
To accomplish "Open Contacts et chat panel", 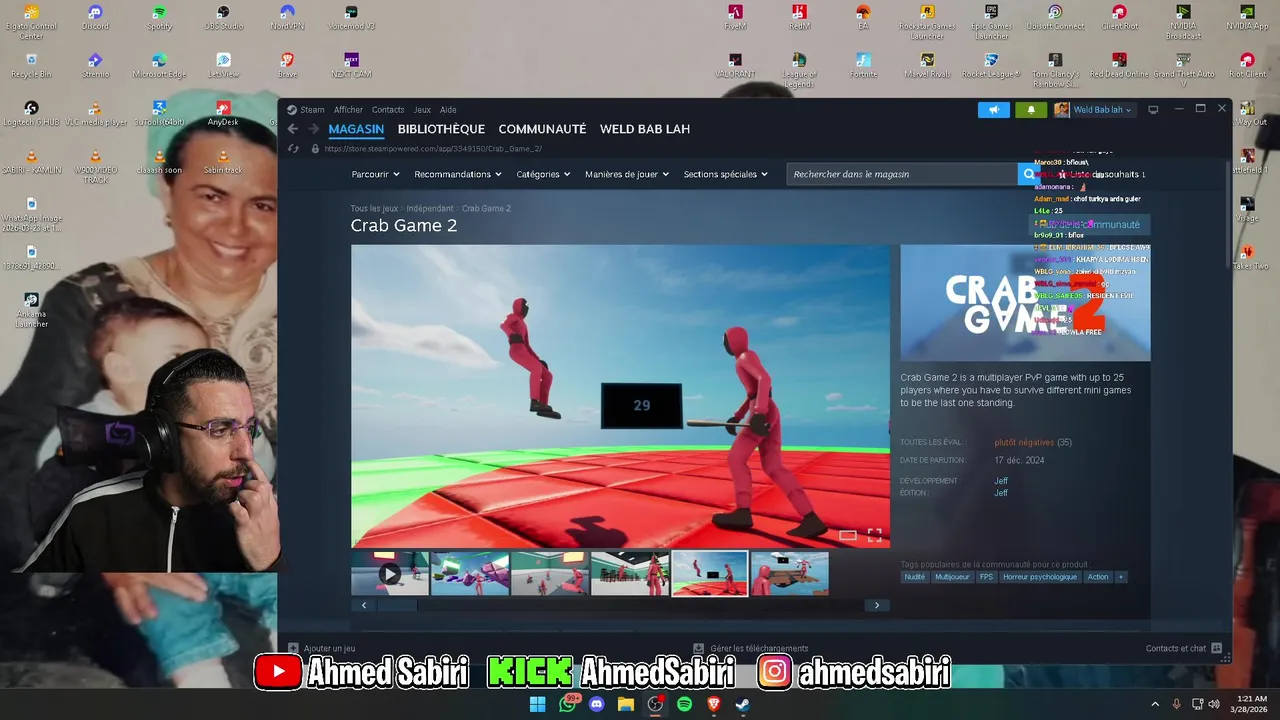I will click(1184, 648).
